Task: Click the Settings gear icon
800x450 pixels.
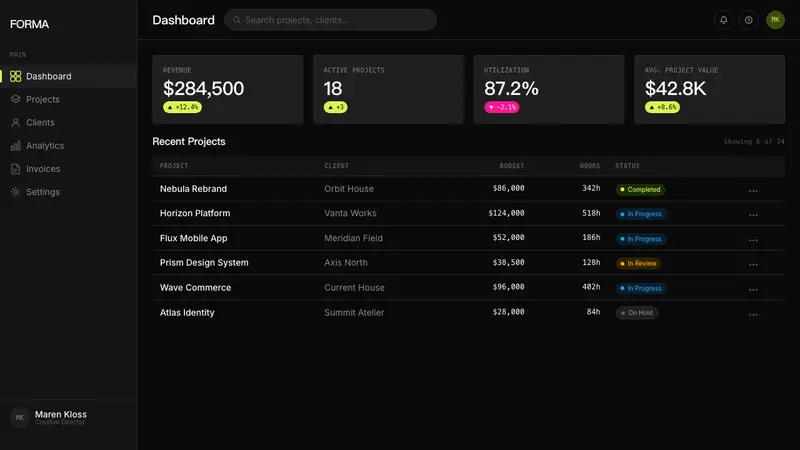Action: tap(15, 192)
